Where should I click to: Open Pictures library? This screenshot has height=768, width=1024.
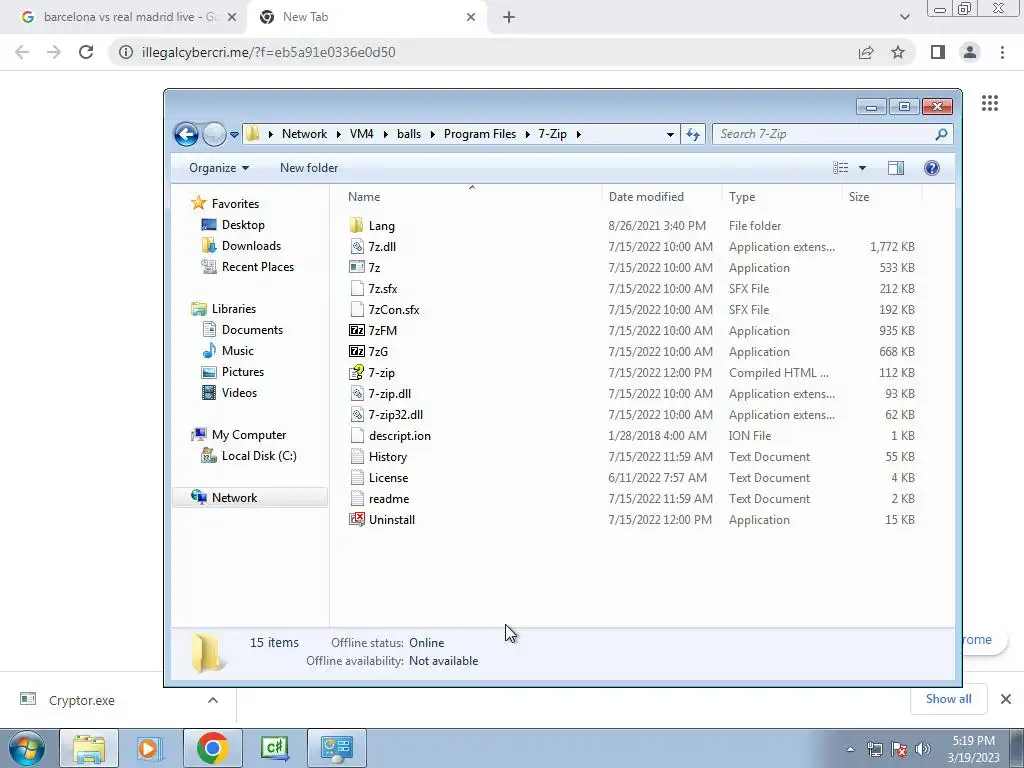(243, 372)
